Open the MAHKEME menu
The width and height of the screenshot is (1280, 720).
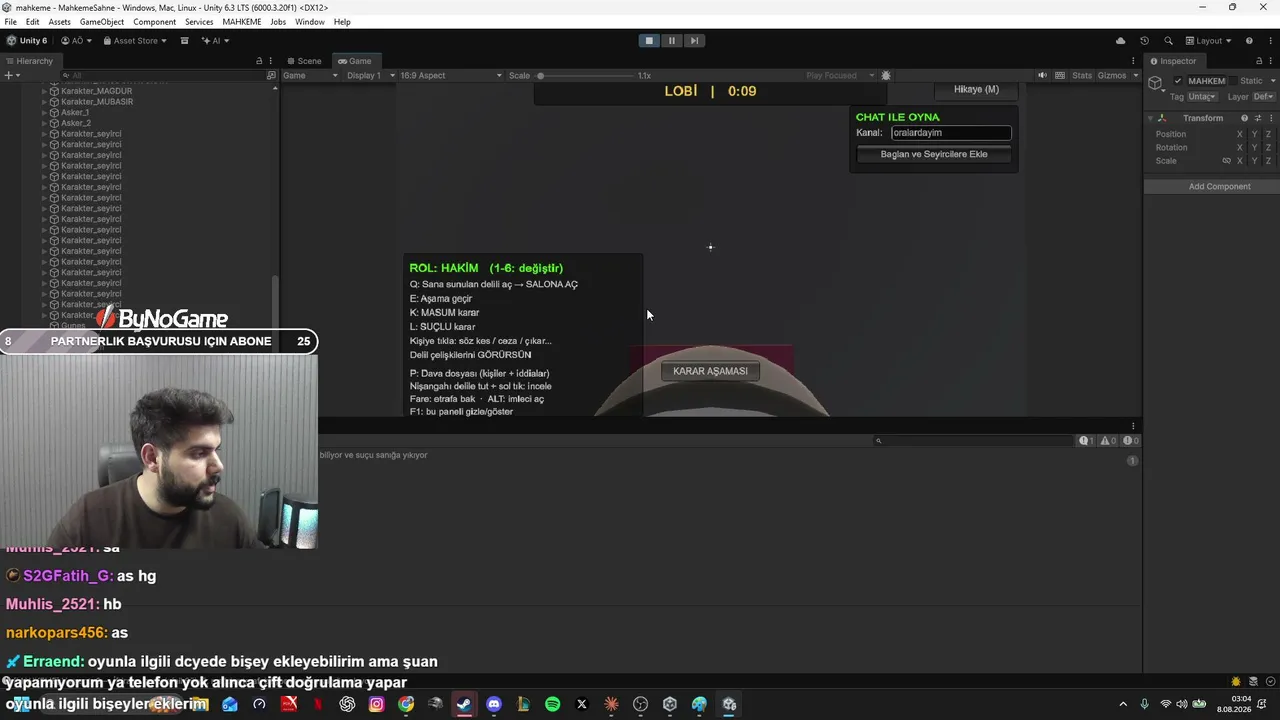pos(242,22)
